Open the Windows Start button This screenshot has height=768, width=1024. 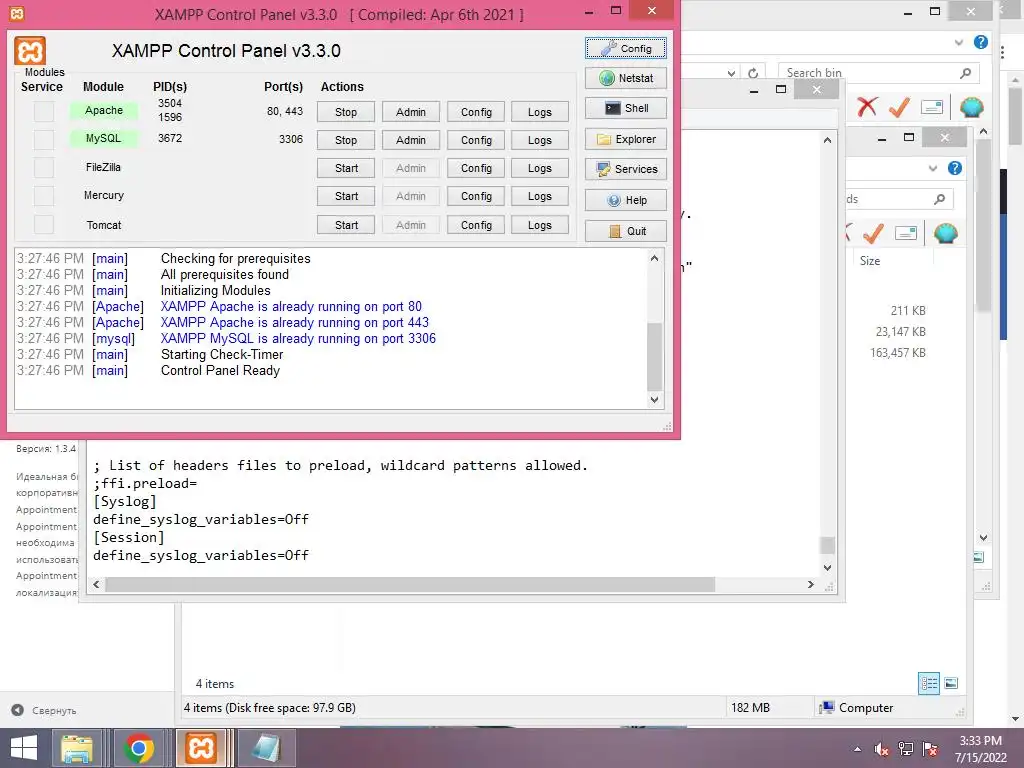pos(24,748)
